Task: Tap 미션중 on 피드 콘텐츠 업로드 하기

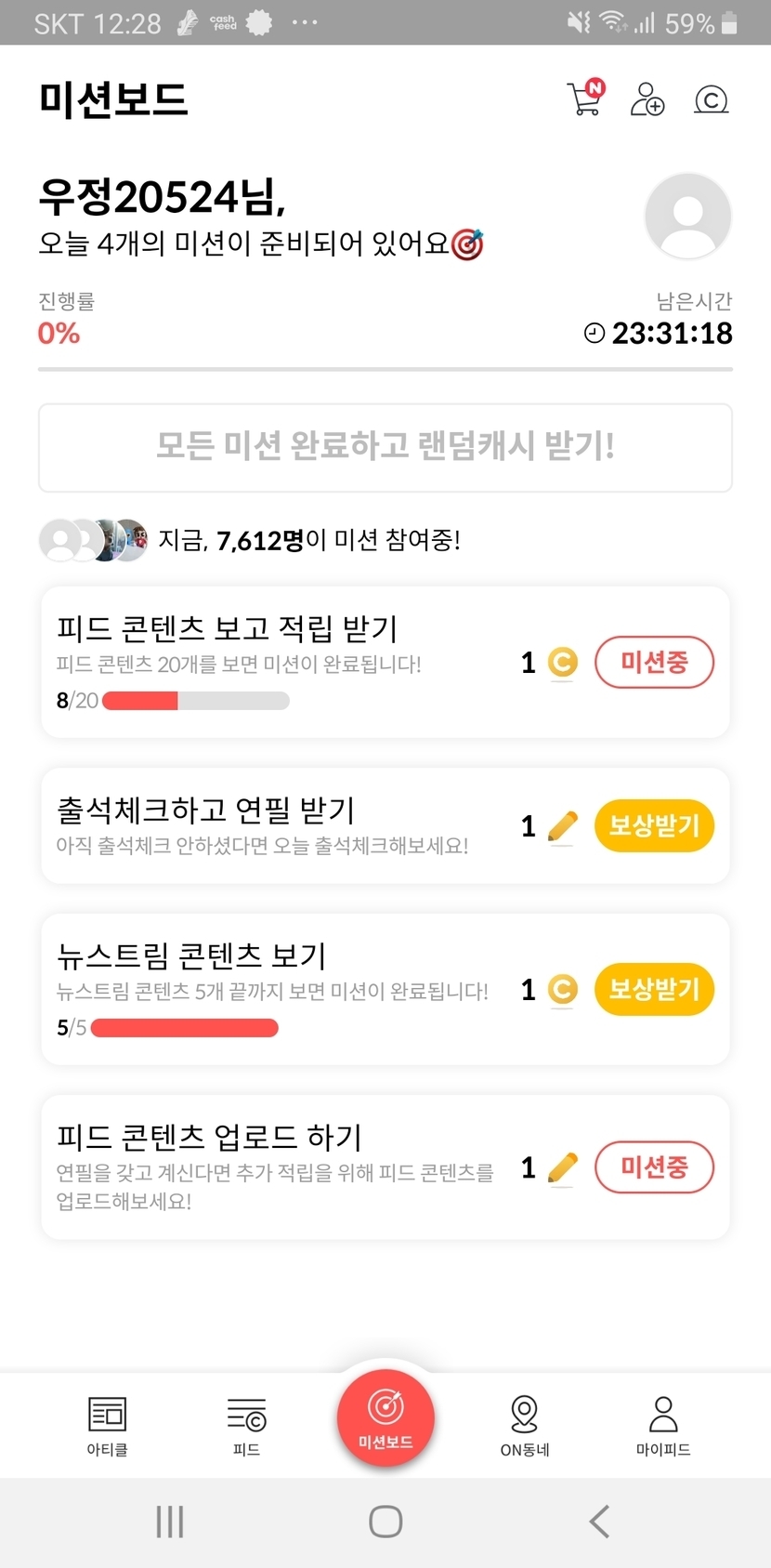Action: click(654, 1167)
